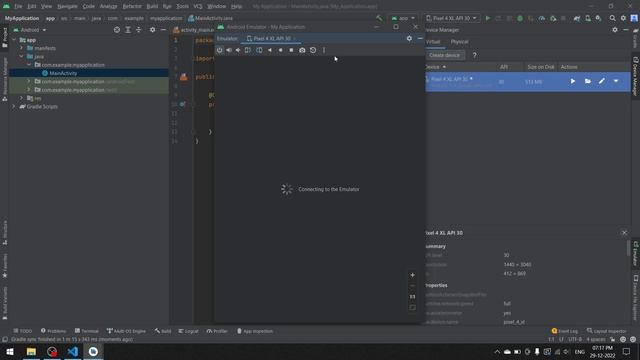Zoom in the emulator with plus icon
640x360 pixels.
click(x=412, y=275)
